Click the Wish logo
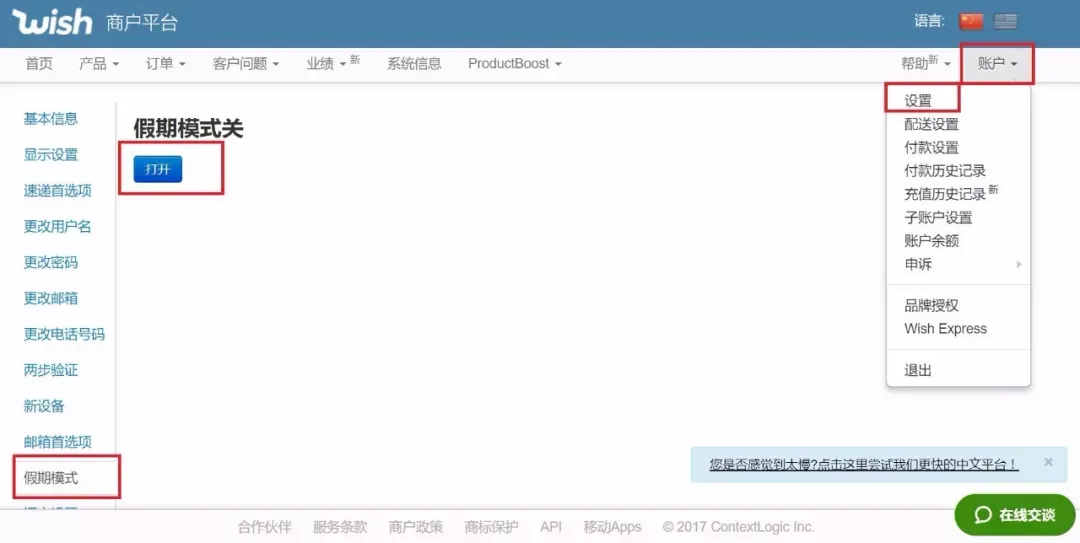 52,22
